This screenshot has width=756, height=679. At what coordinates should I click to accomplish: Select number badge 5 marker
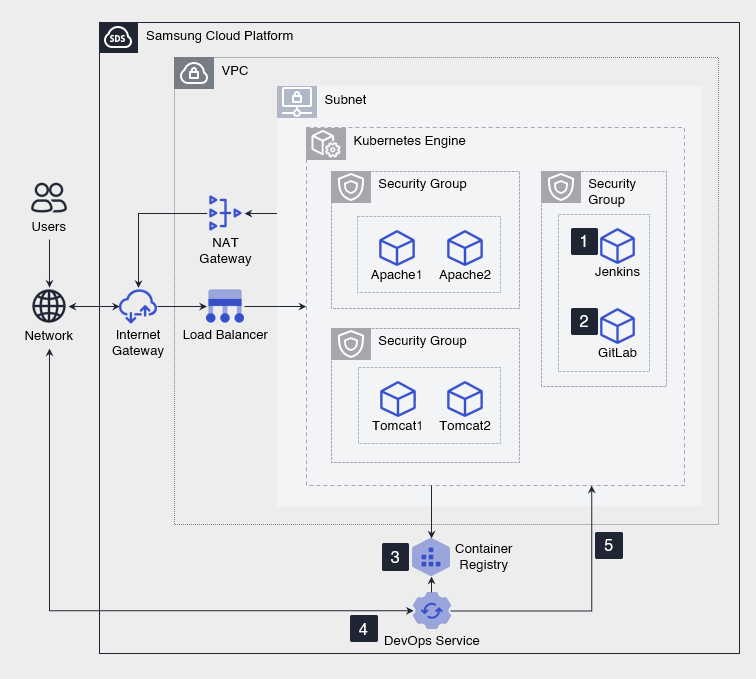pyautogui.click(x=609, y=545)
